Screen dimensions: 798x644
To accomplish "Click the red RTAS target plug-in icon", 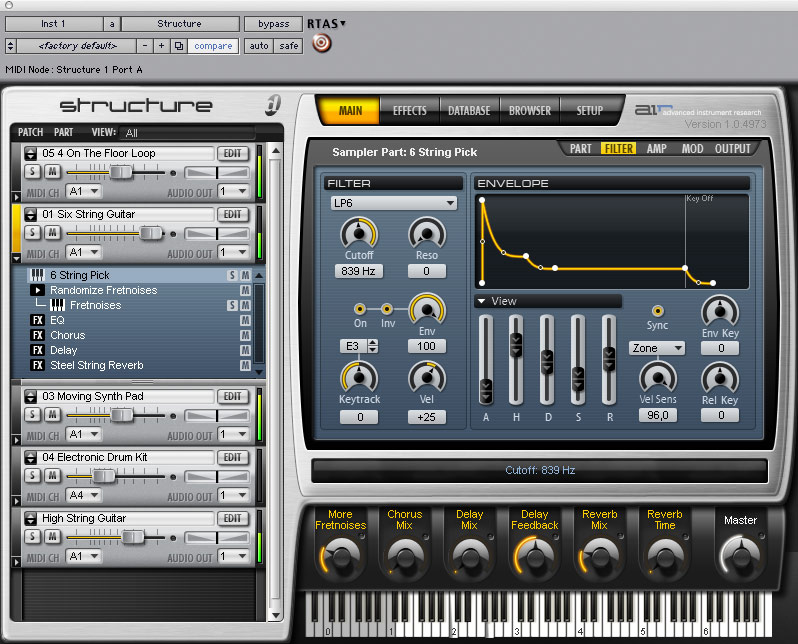I will pyautogui.click(x=321, y=43).
